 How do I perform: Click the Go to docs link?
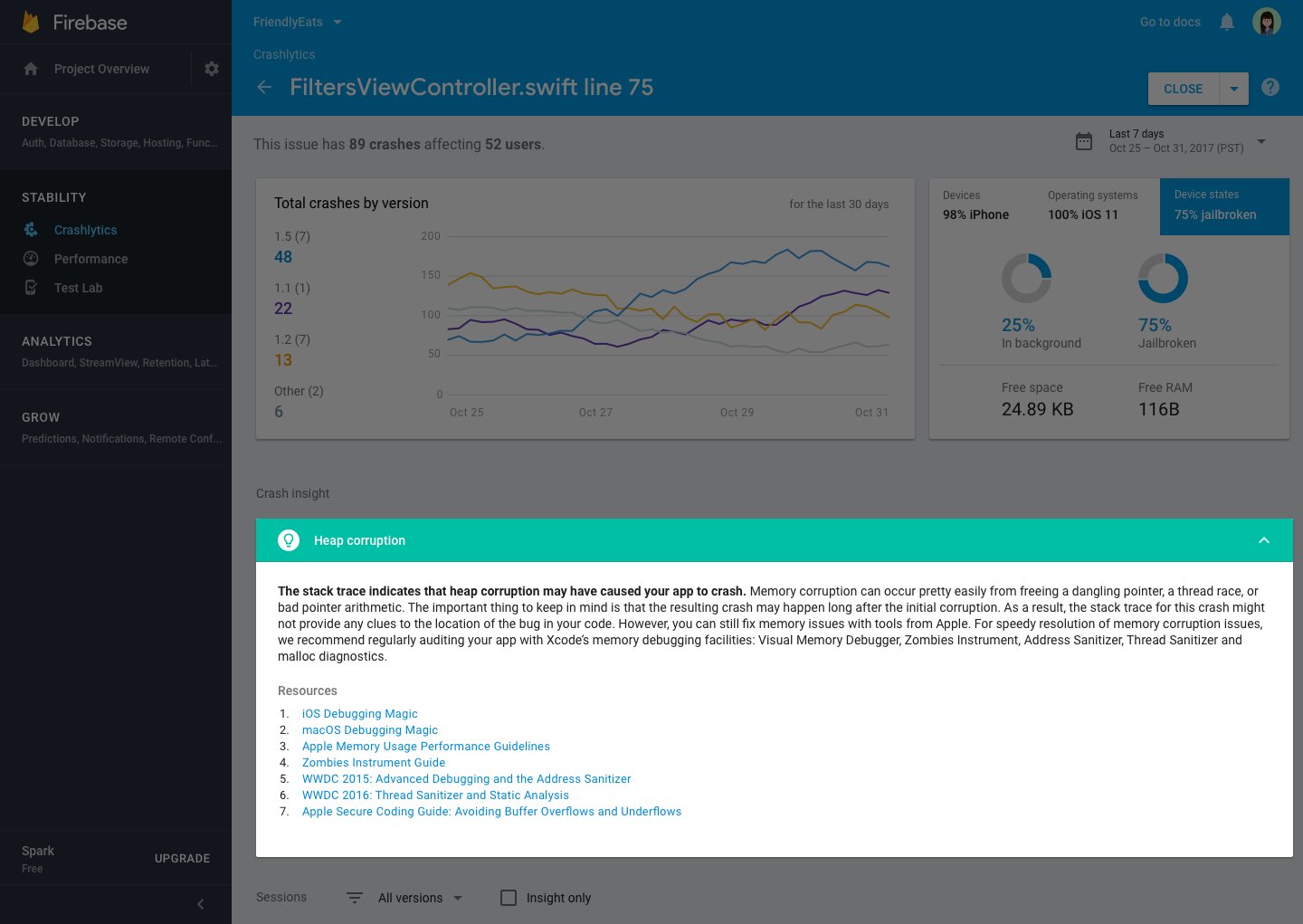pyautogui.click(x=1170, y=22)
